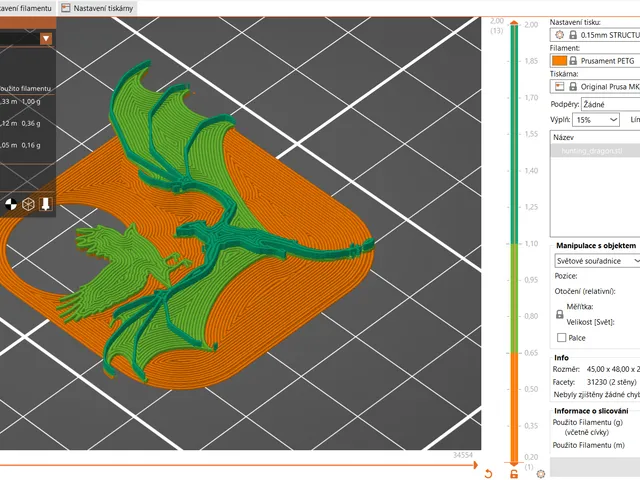The height and width of the screenshot is (480, 640).
Task: Expand the legend view type dropdown arrow
Action: pyautogui.click(x=46, y=38)
